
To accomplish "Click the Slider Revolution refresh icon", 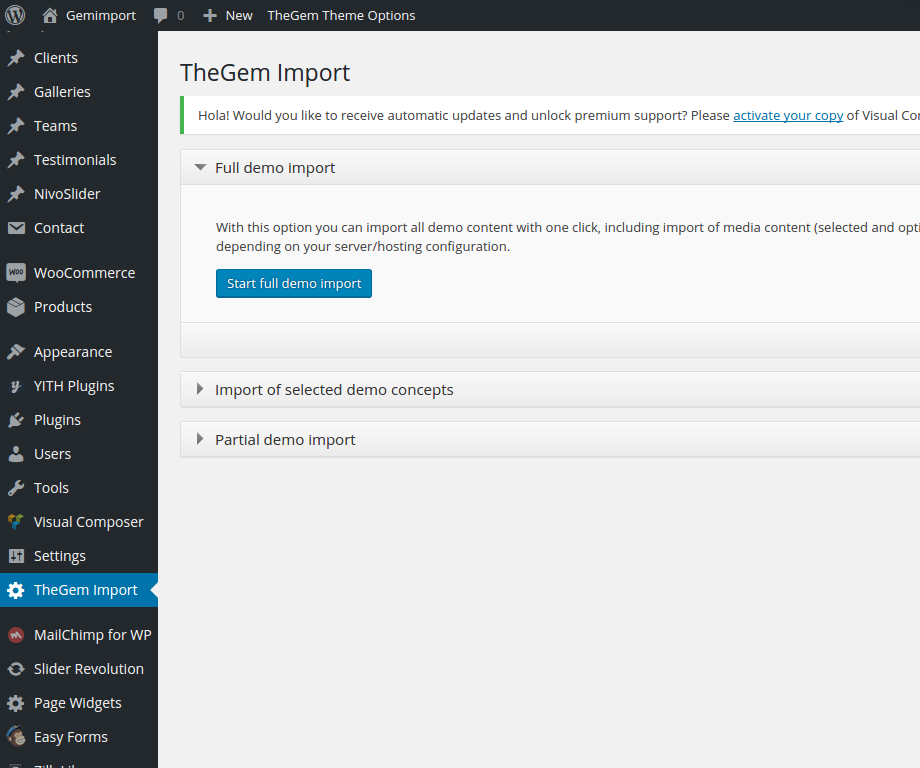I will point(15,669).
